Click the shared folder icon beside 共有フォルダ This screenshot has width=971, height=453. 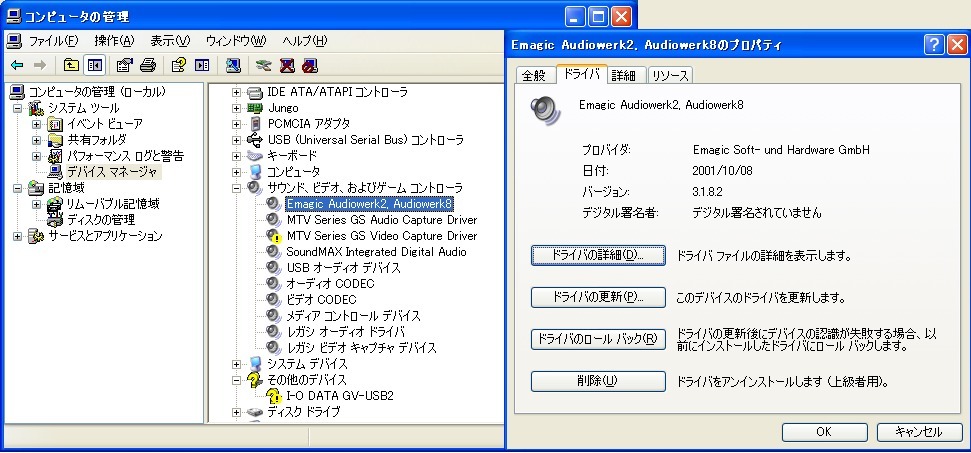[x=55, y=140]
